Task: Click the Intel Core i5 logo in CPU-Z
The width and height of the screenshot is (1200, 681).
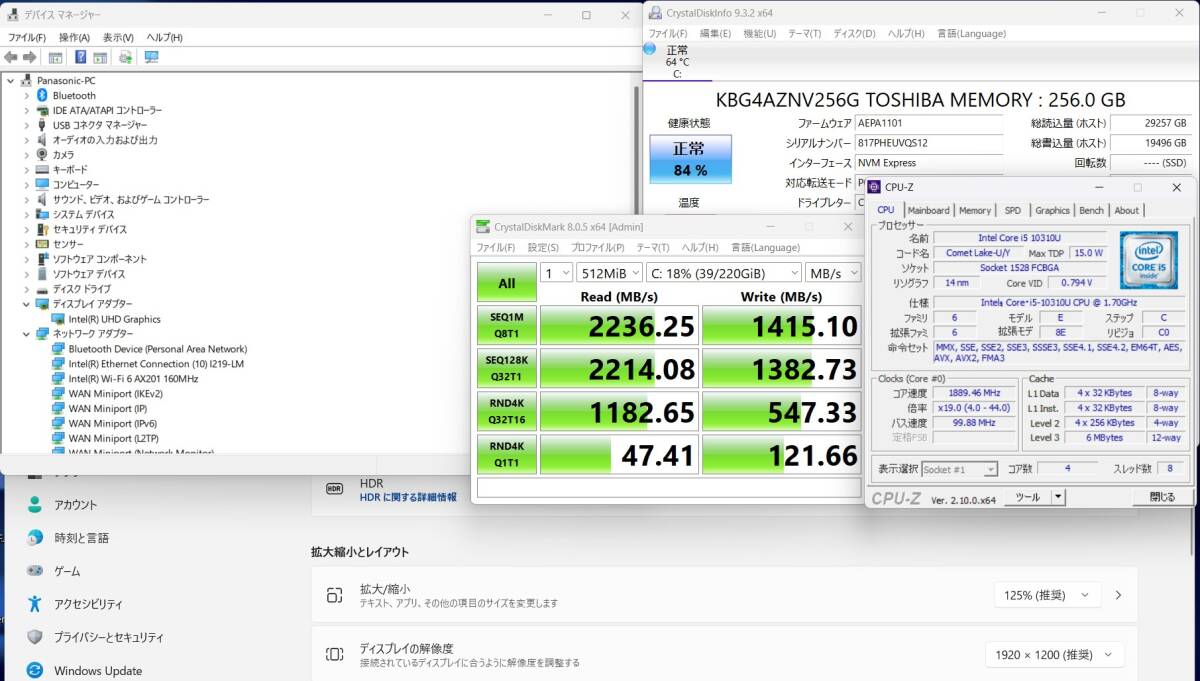Action: pyautogui.click(x=1148, y=259)
